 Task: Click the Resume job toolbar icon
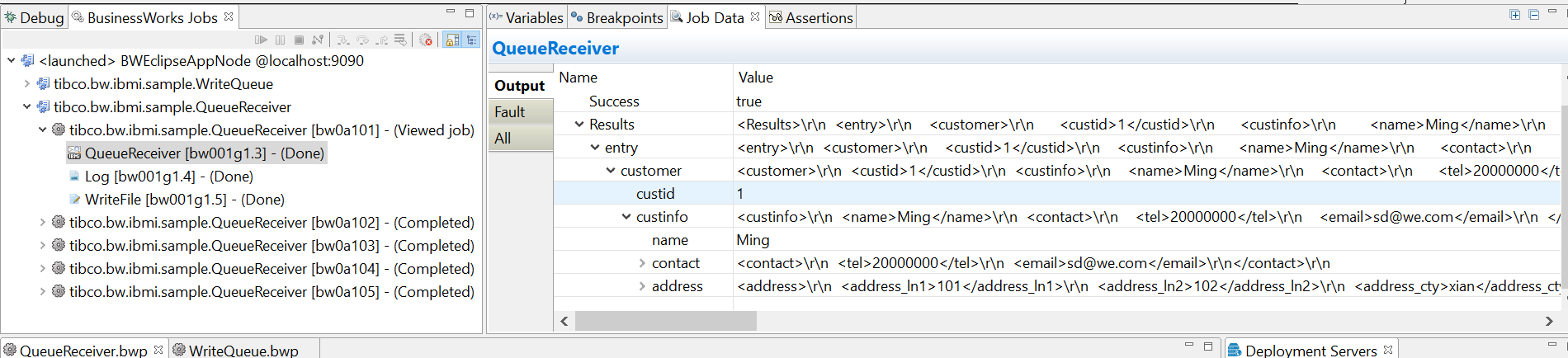pyautogui.click(x=261, y=40)
